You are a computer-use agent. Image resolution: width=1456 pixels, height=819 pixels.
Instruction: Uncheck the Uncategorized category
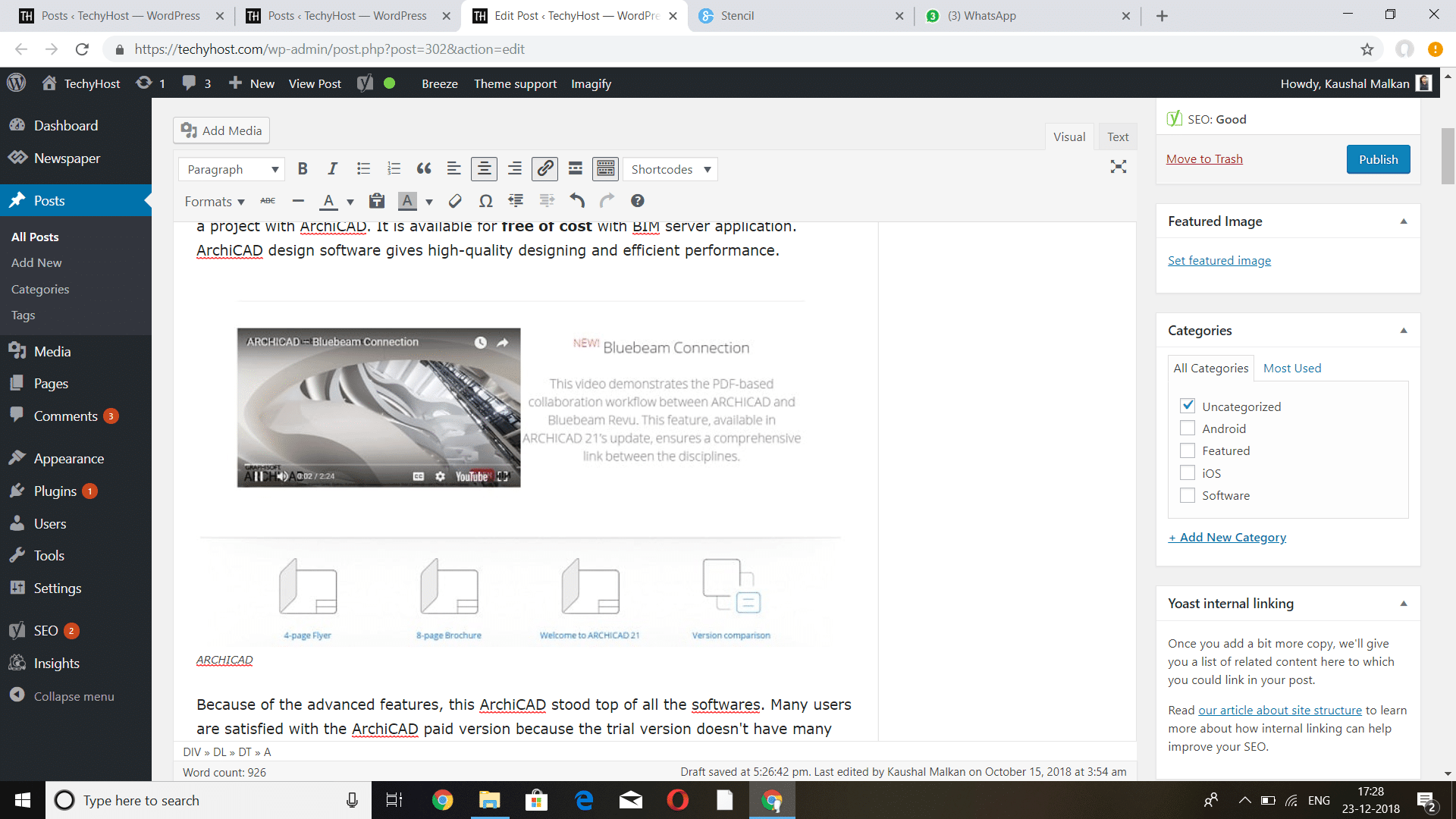[1188, 406]
